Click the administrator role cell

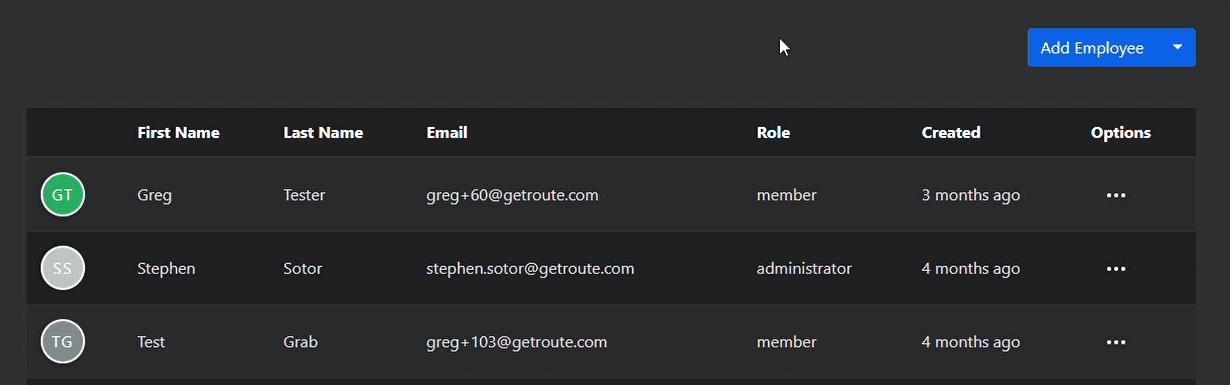[x=804, y=268]
